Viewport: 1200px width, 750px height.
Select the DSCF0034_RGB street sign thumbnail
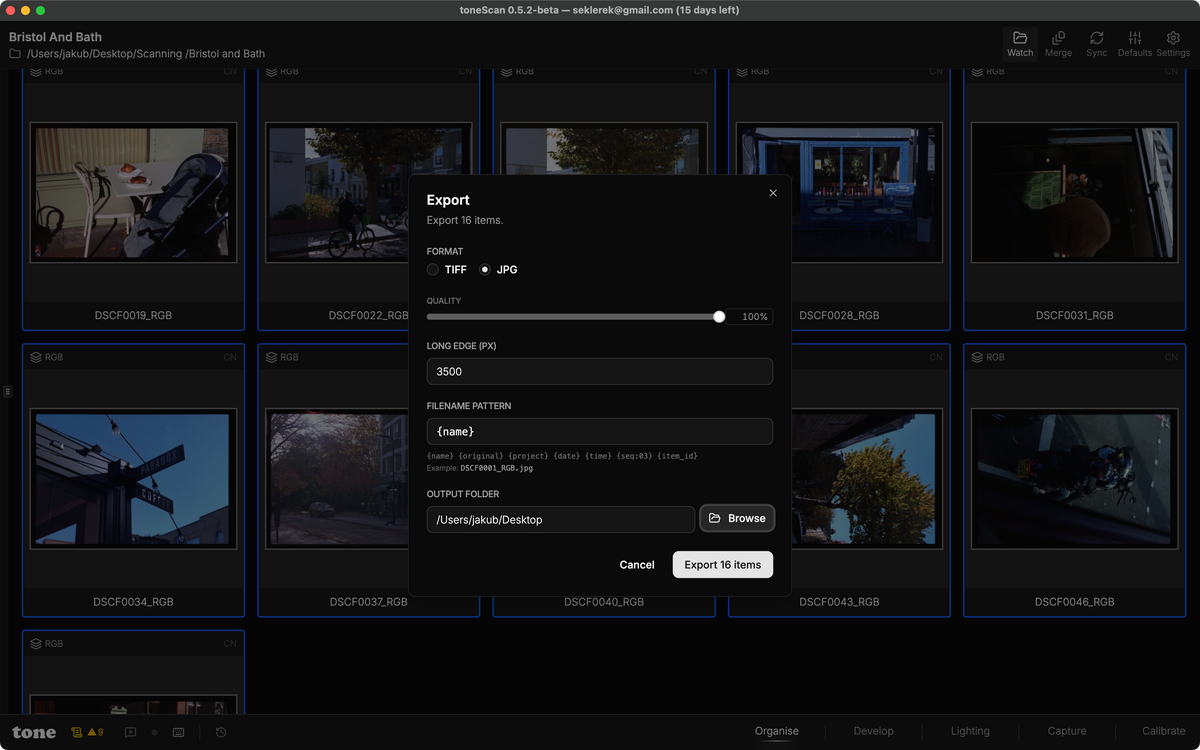pos(133,479)
